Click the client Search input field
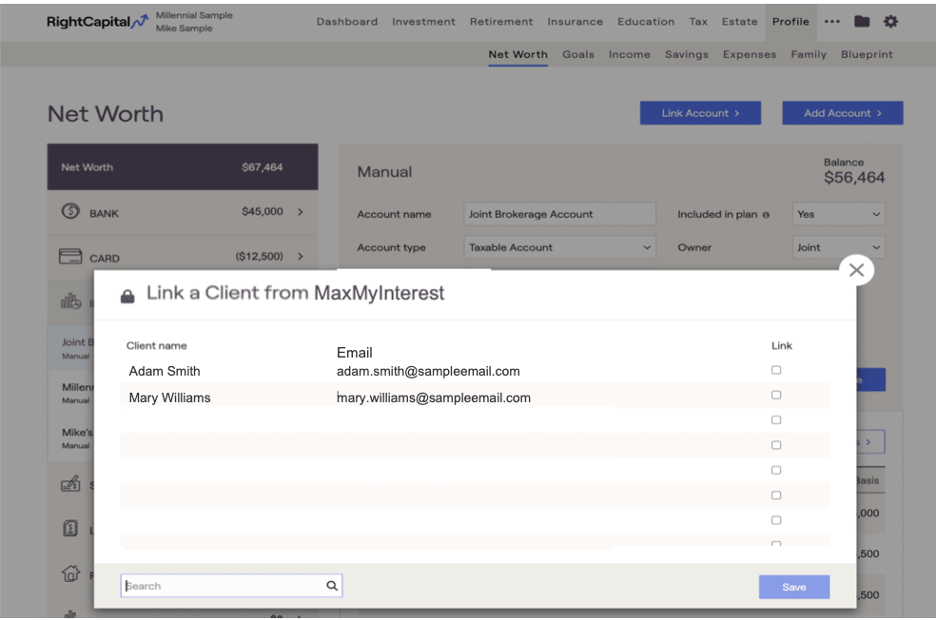The height and width of the screenshot is (620, 936). pos(223,586)
